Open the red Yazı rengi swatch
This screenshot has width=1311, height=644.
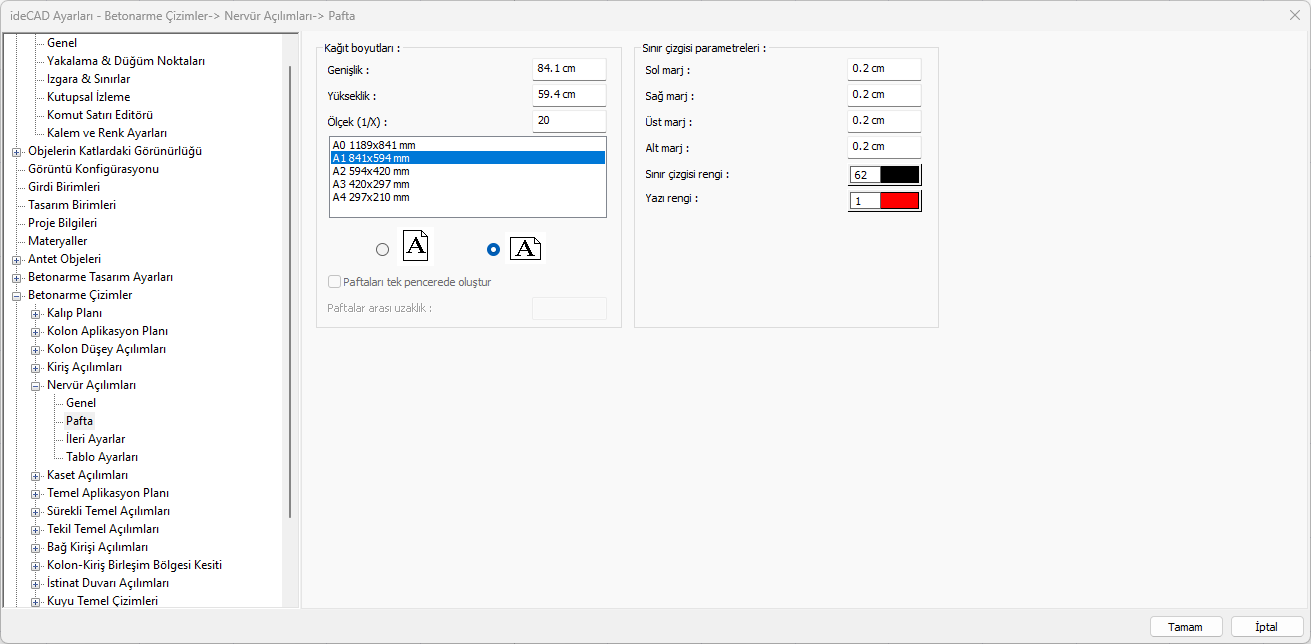(x=898, y=200)
